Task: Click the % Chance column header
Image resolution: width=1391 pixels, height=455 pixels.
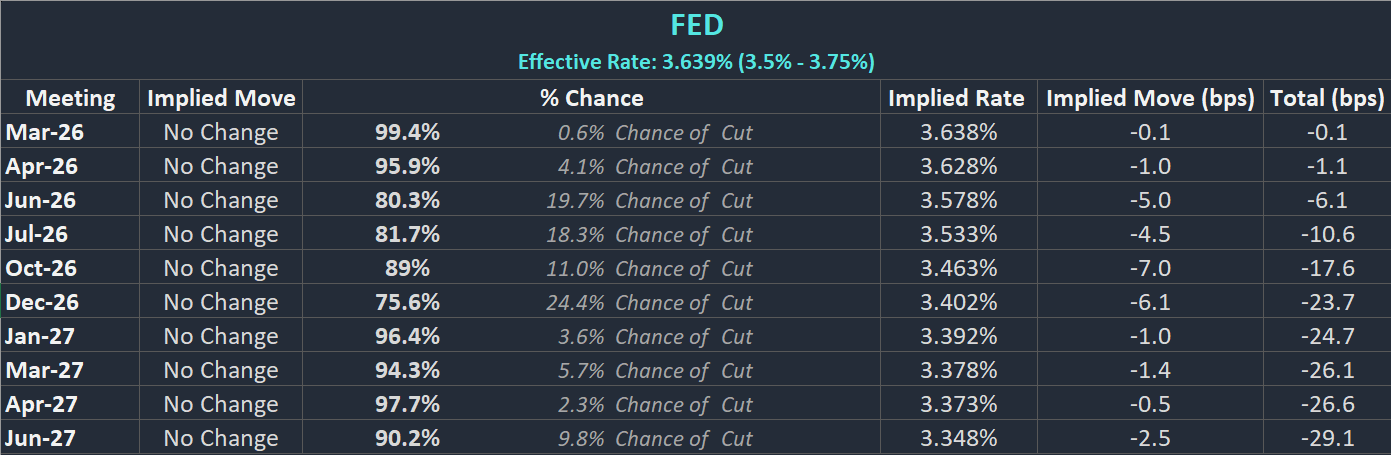Action: [591, 98]
